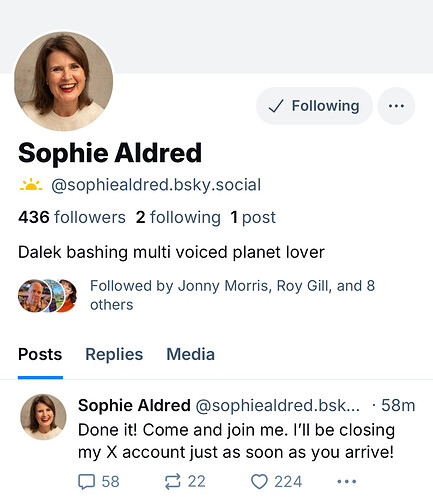Open the 436 followers list
This screenshot has width=433, height=500.
coord(72,217)
